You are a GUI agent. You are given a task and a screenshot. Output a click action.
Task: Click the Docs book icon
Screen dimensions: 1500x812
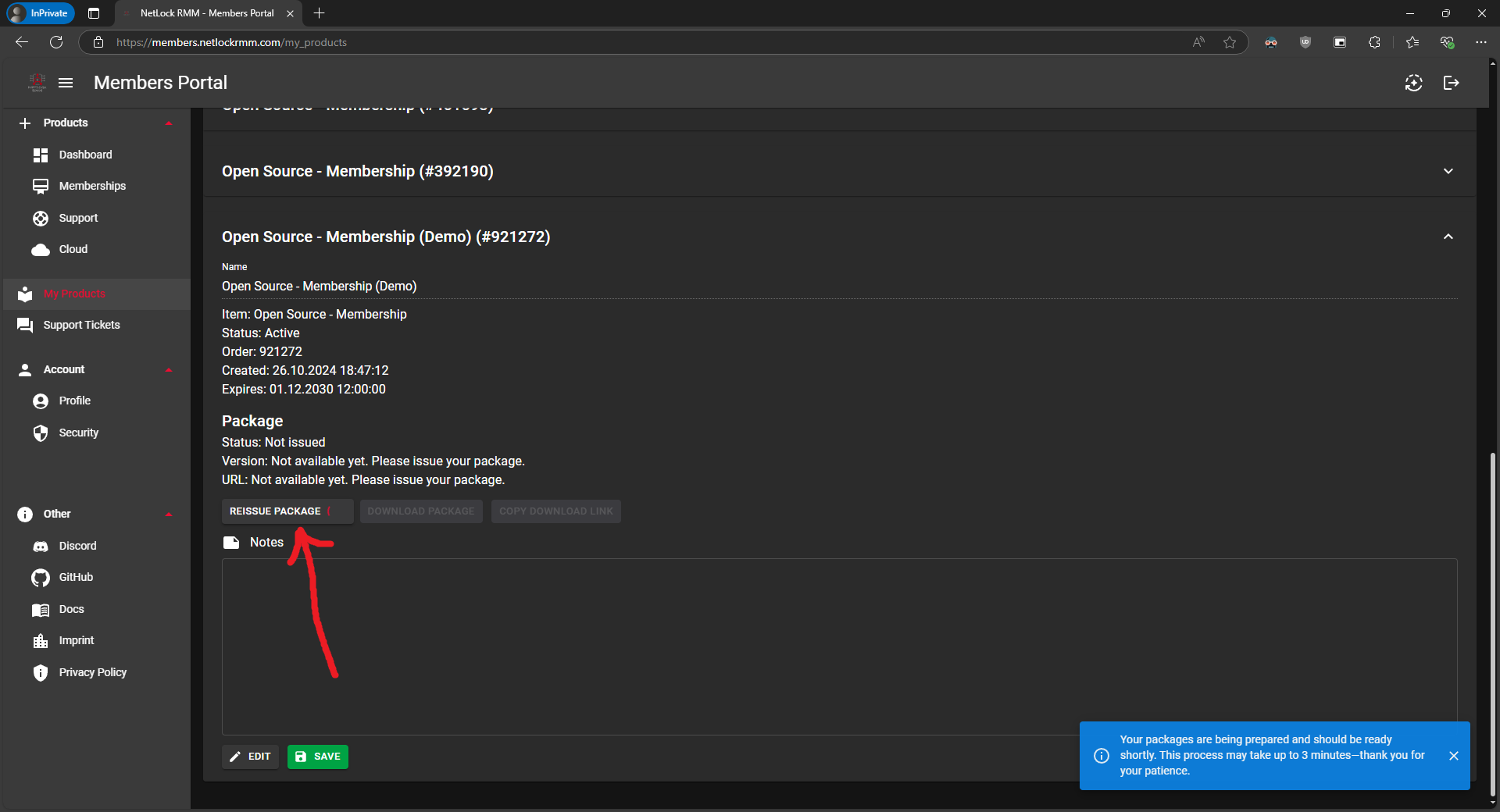point(41,609)
